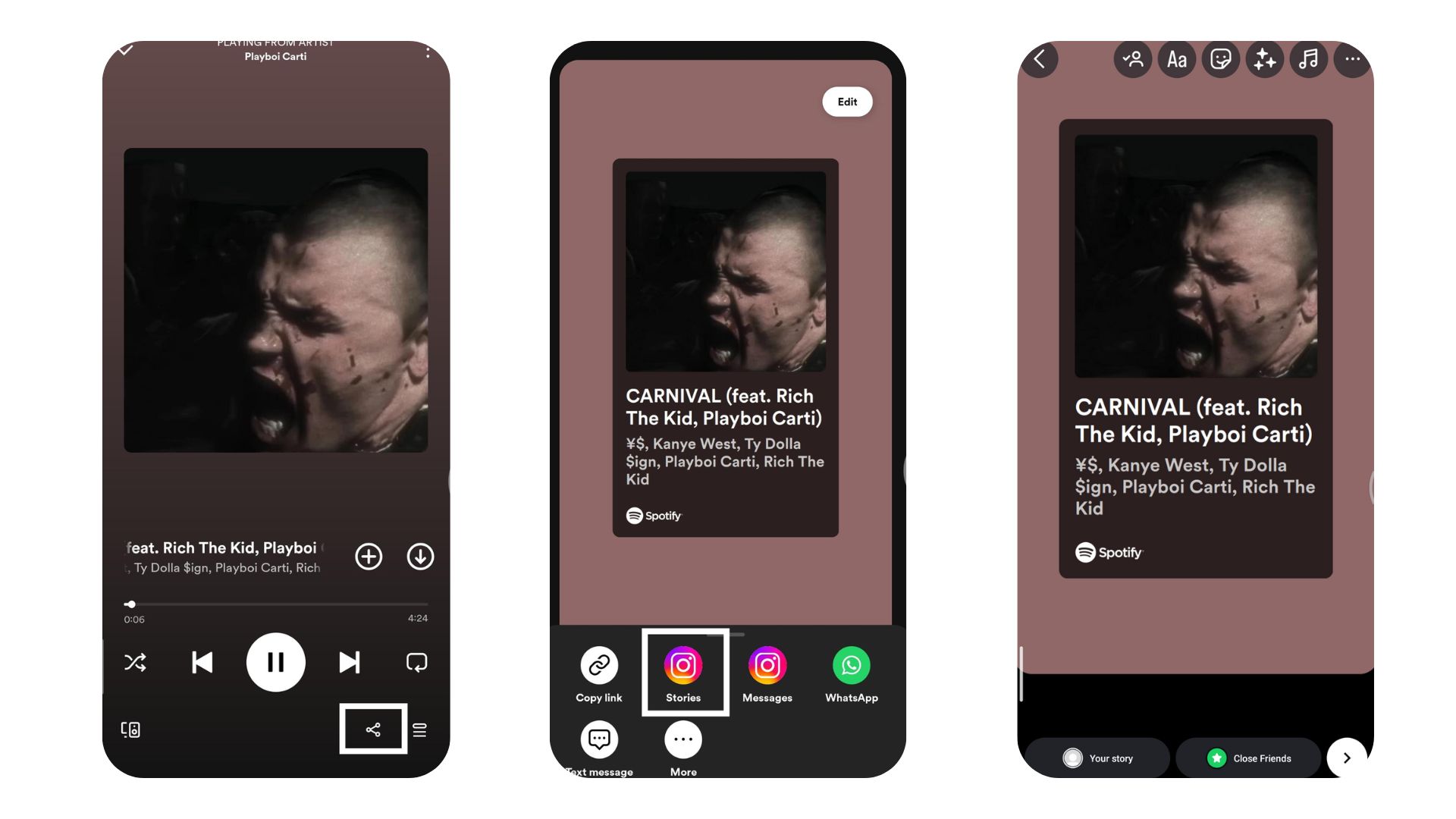Tap the pause playback button
Viewport: 1456px width, 819px height.
(x=276, y=662)
